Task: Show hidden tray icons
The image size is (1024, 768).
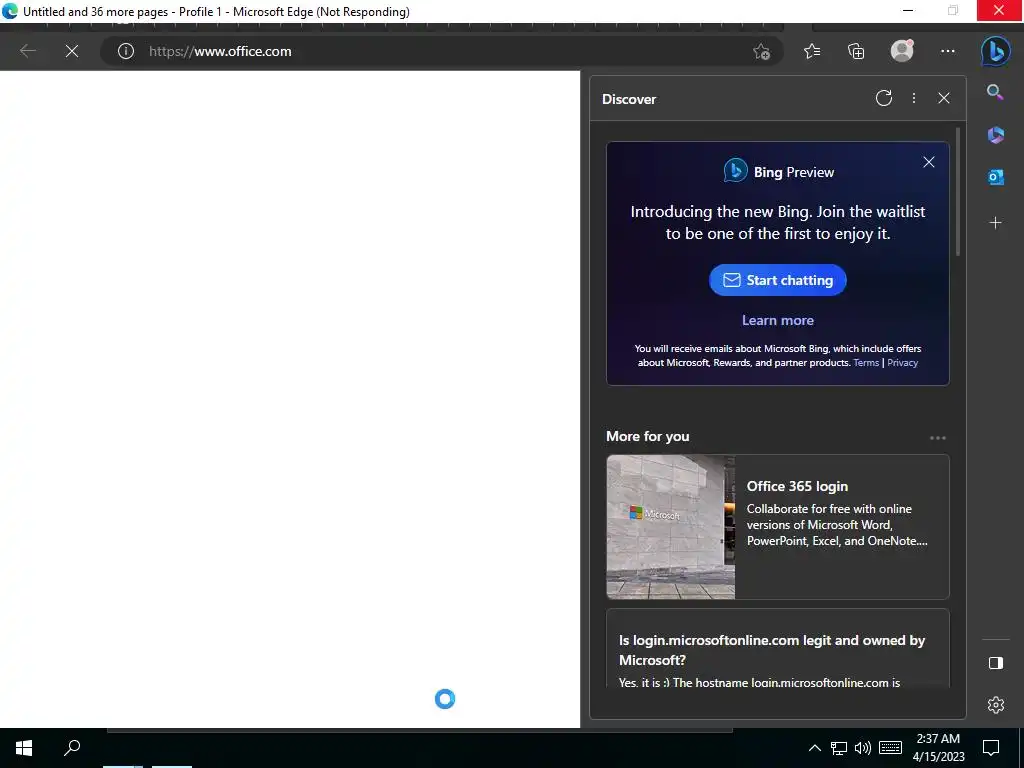Action: (814, 748)
